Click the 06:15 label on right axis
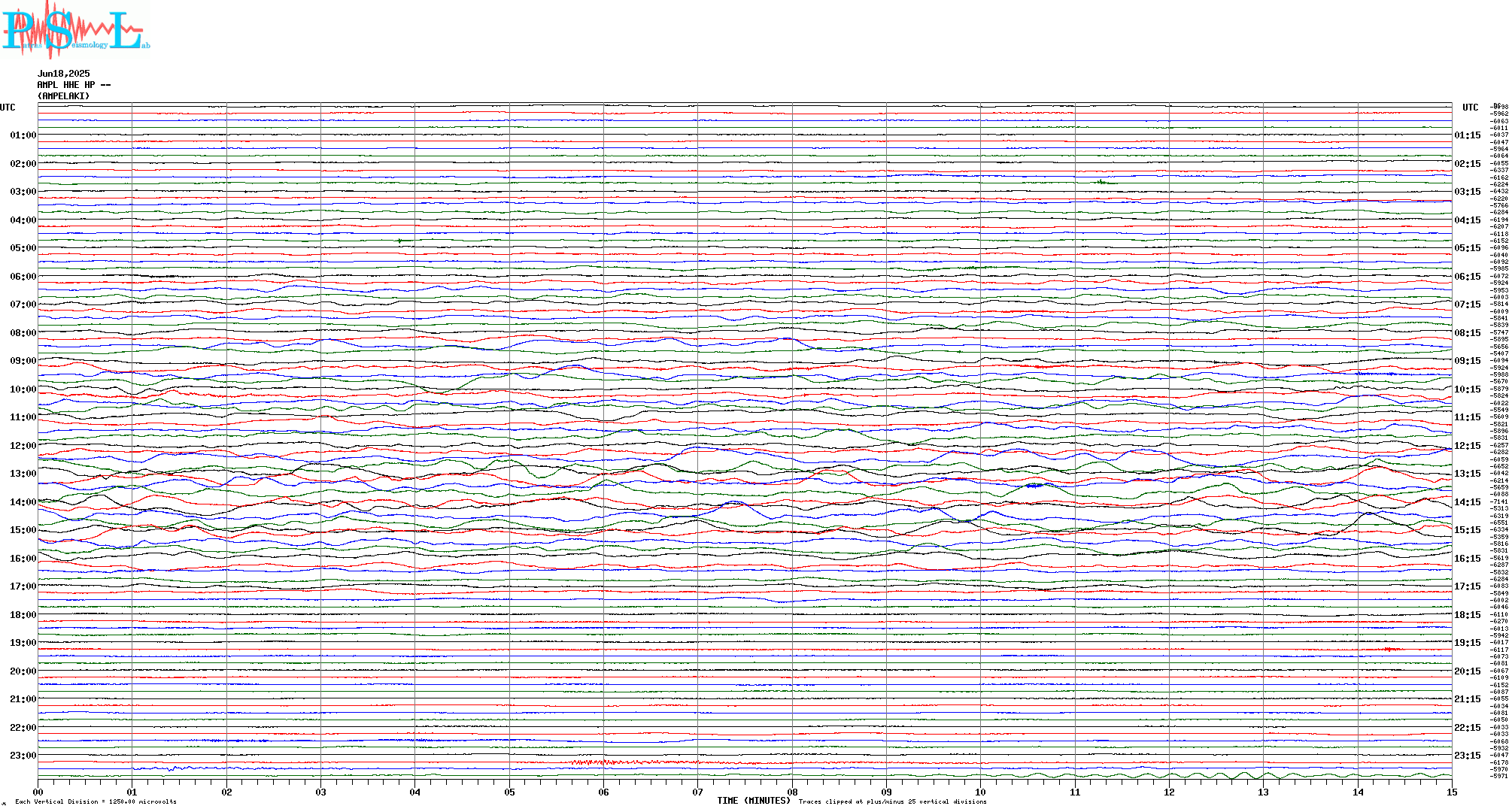Image resolution: width=1512 pixels, height=812 pixels. point(1468,277)
